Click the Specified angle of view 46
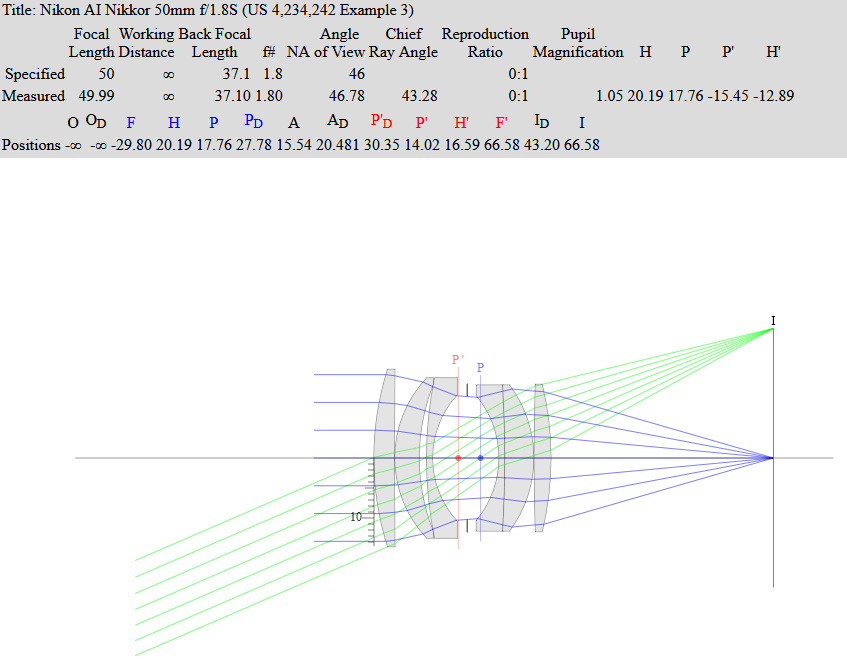Screen dimensions: 847x671 click(x=357, y=74)
